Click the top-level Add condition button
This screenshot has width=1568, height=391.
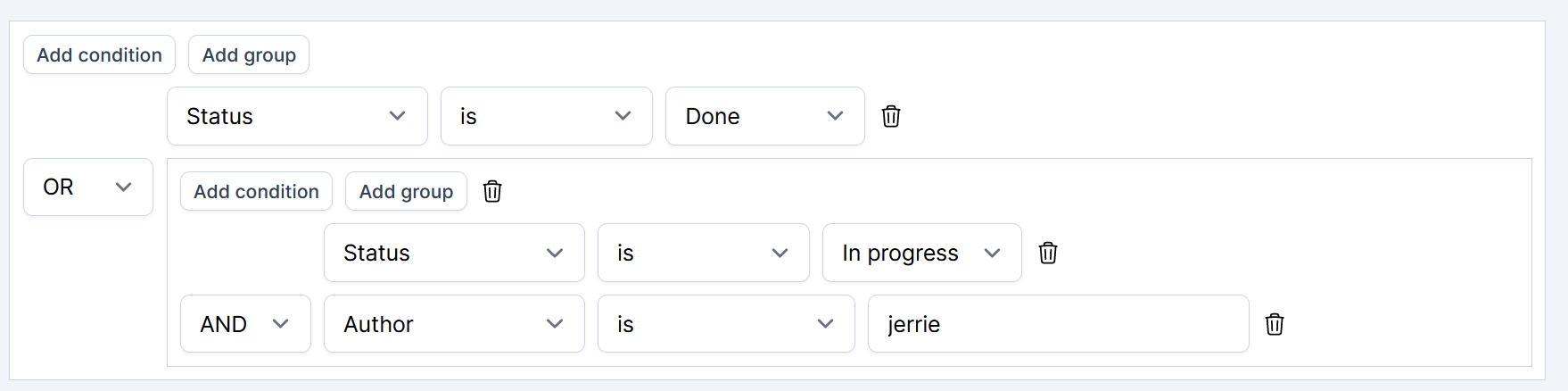click(x=99, y=54)
